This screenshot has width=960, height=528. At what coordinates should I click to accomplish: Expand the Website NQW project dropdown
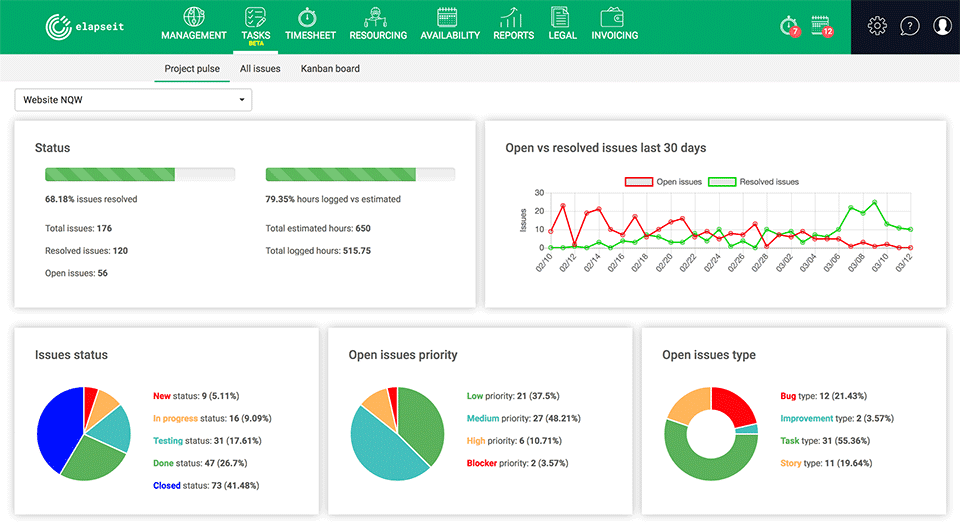[x=133, y=100]
